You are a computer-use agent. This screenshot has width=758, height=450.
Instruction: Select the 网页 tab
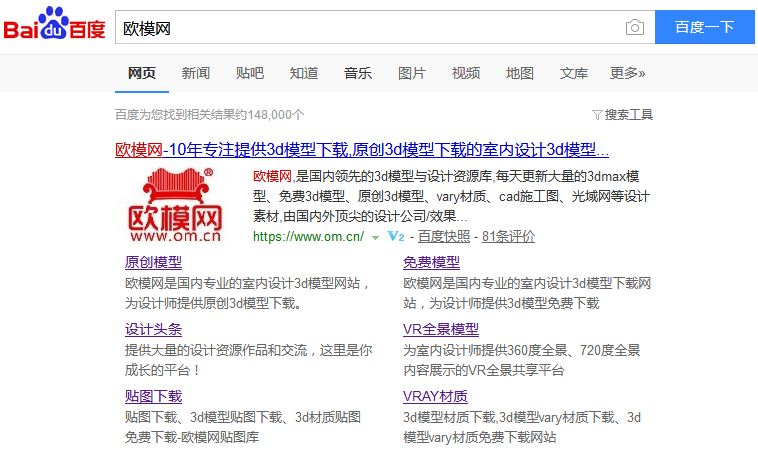(142, 73)
